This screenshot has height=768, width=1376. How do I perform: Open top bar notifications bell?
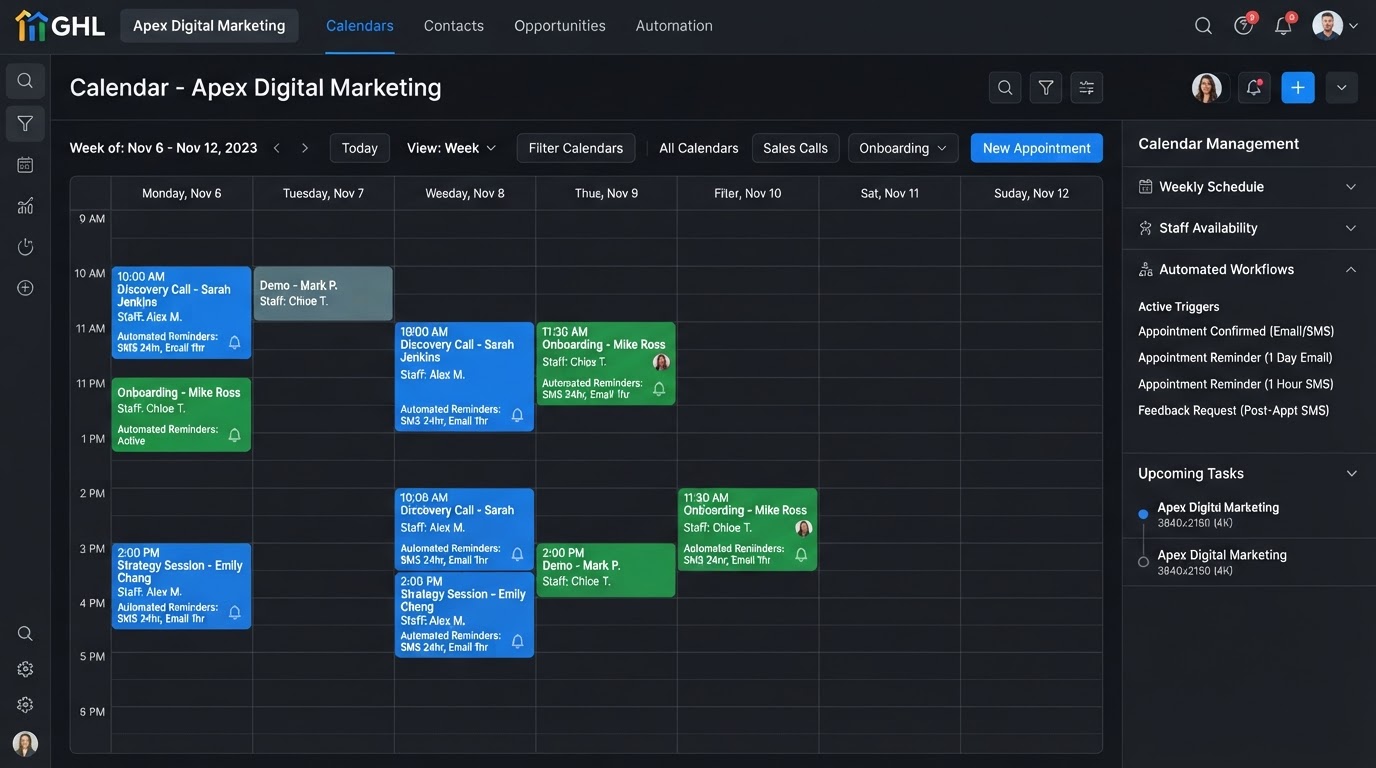(1283, 26)
